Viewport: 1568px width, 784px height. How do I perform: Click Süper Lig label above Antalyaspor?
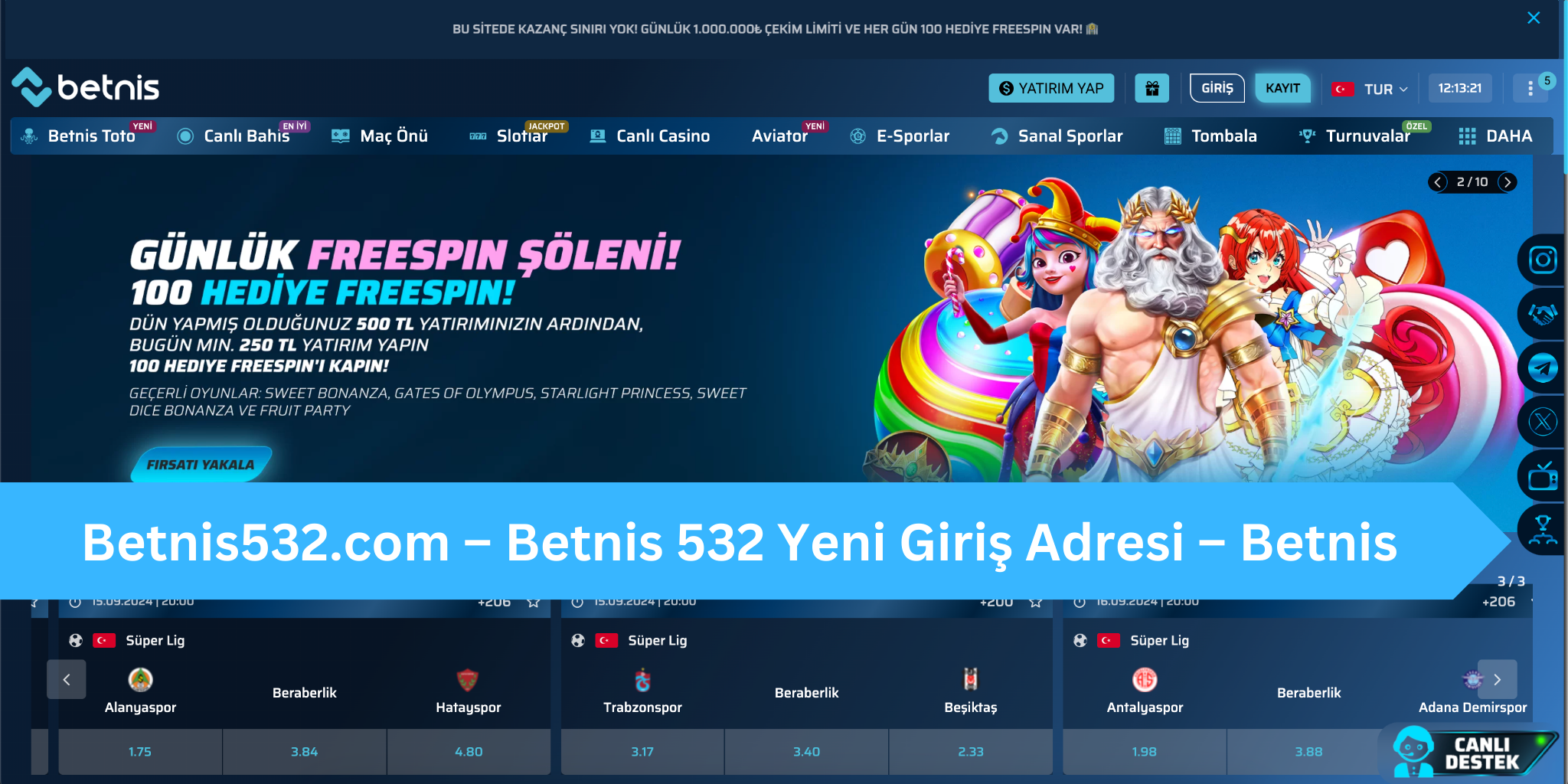pyautogui.click(x=1159, y=641)
